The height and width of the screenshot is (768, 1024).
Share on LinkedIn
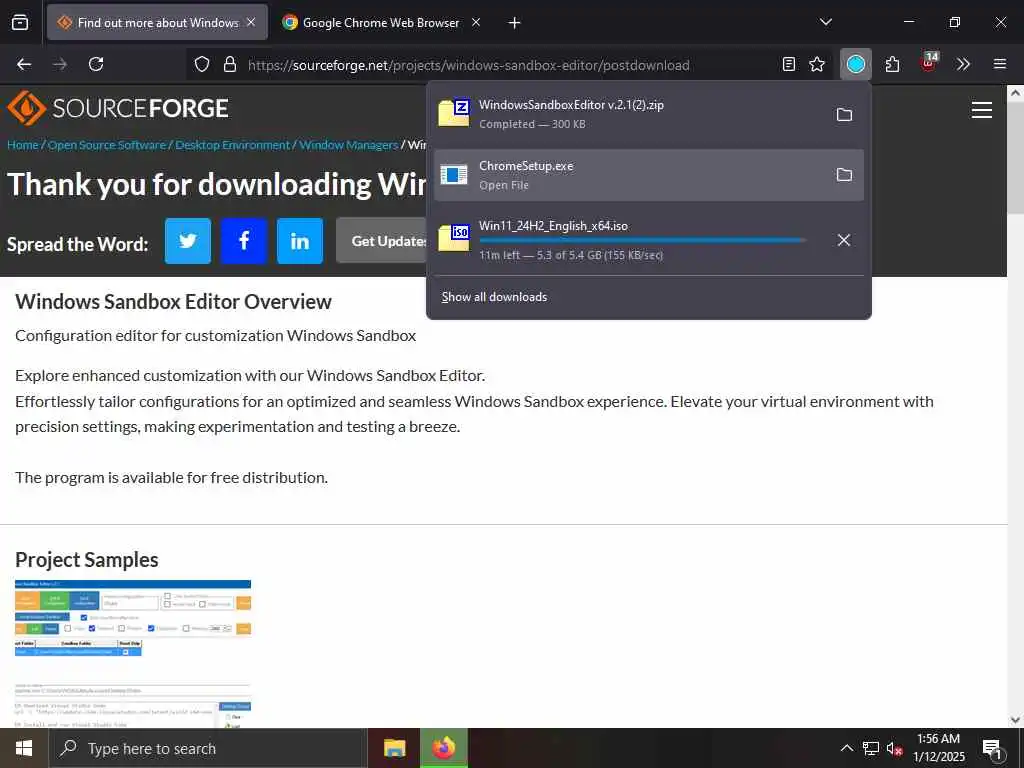point(300,241)
